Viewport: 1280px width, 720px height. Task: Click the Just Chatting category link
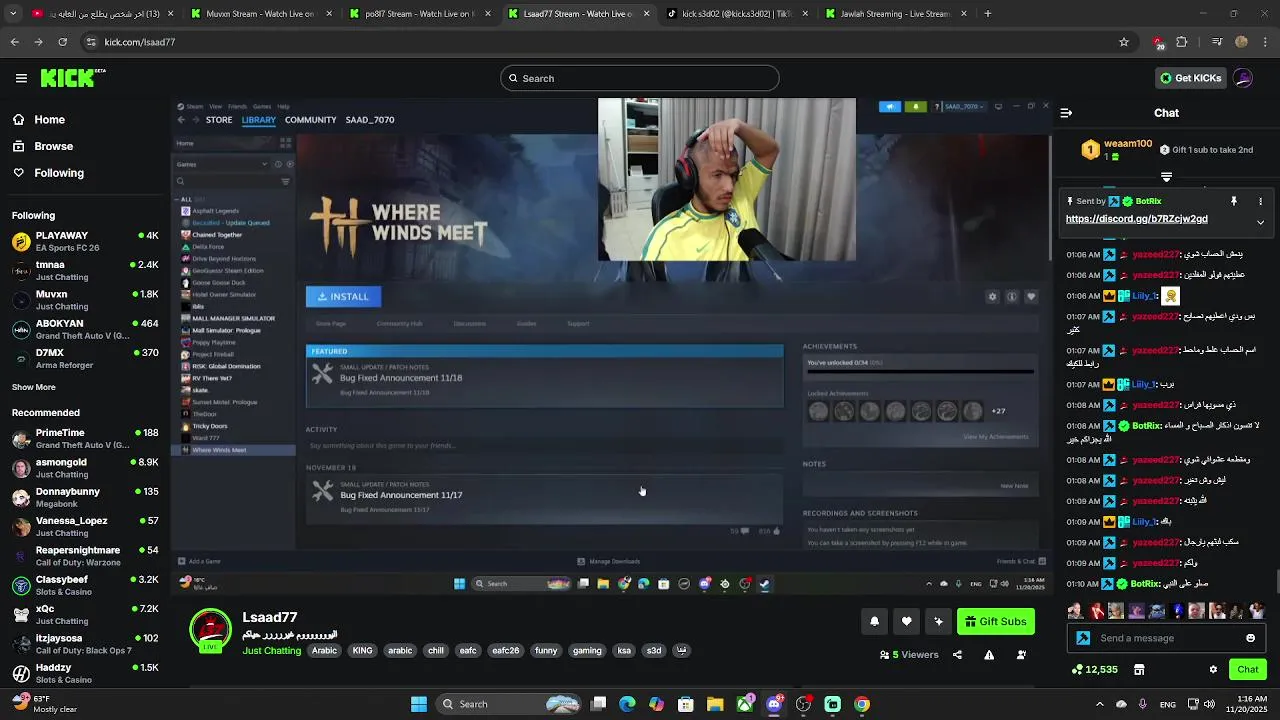coord(271,650)
